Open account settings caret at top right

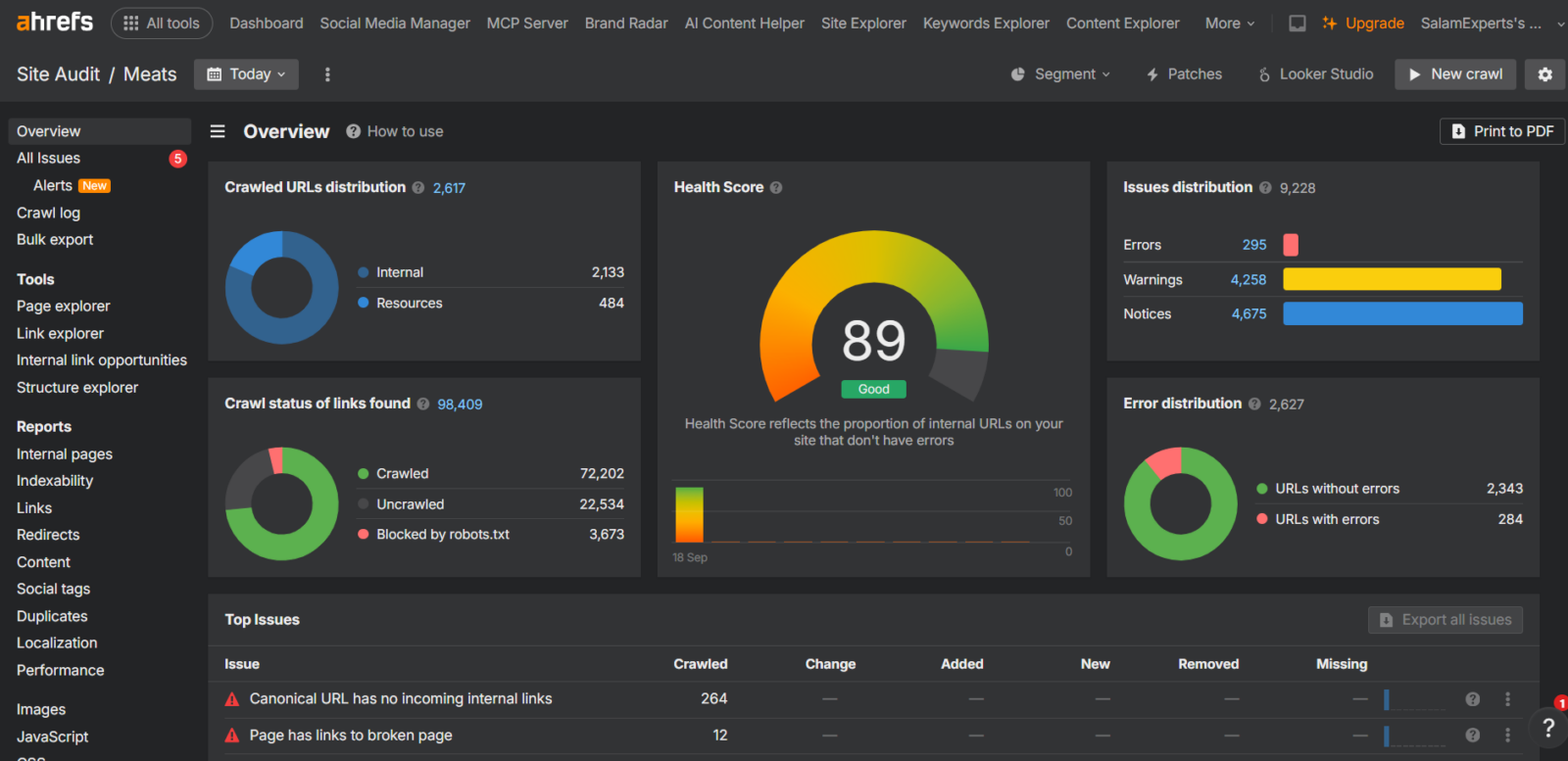click(1560, 24)
